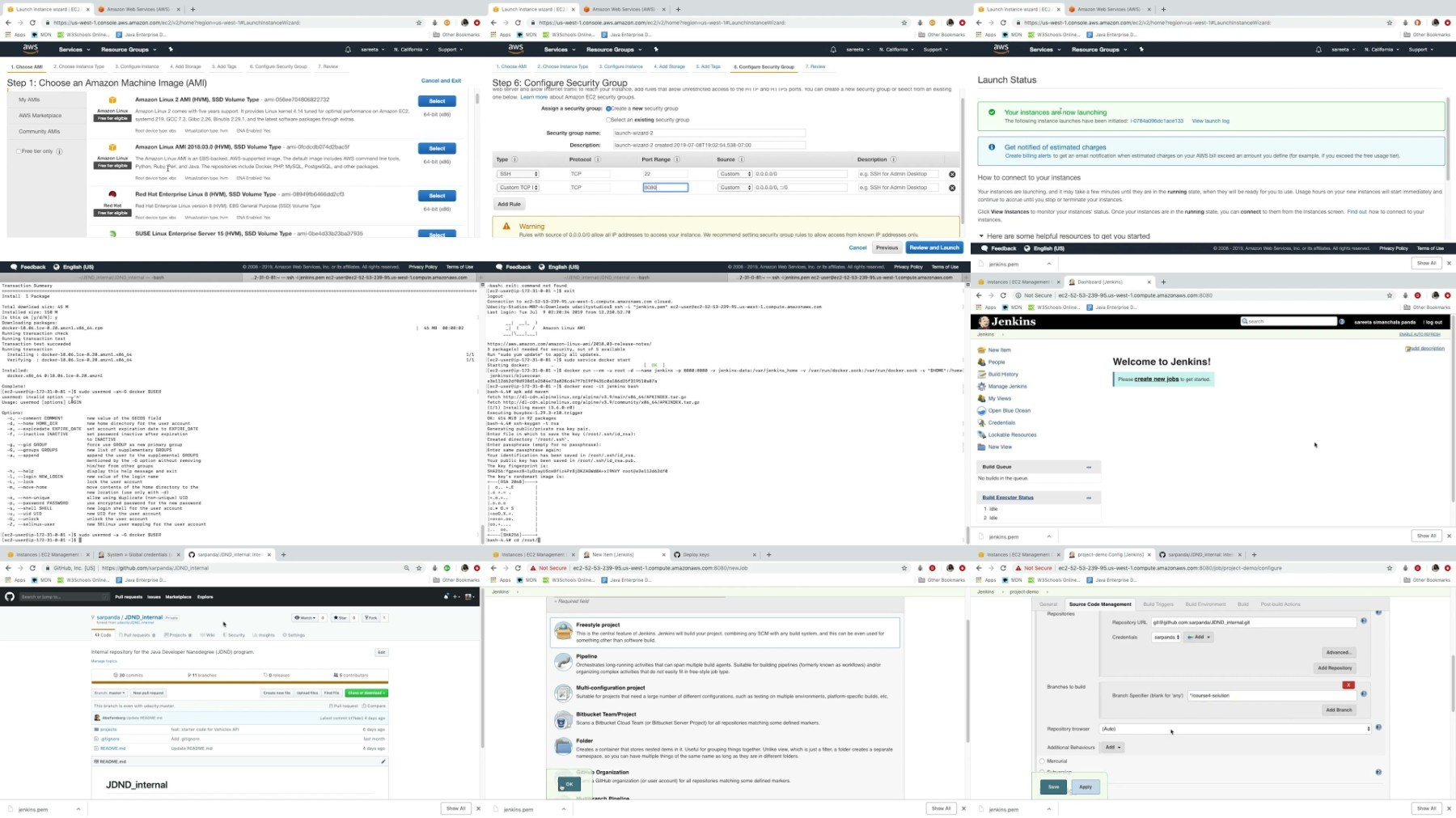
Task: Choose the Mercurial radio option
Action: coord(1042,761)
